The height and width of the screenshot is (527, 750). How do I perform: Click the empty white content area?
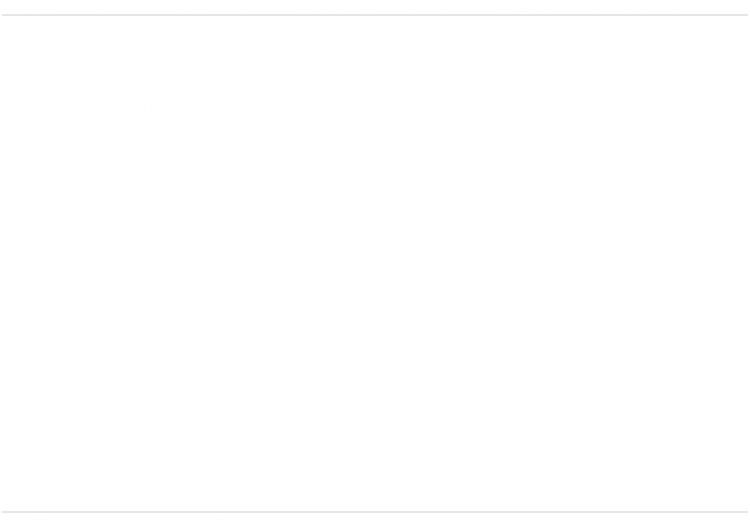click(375, 264)
